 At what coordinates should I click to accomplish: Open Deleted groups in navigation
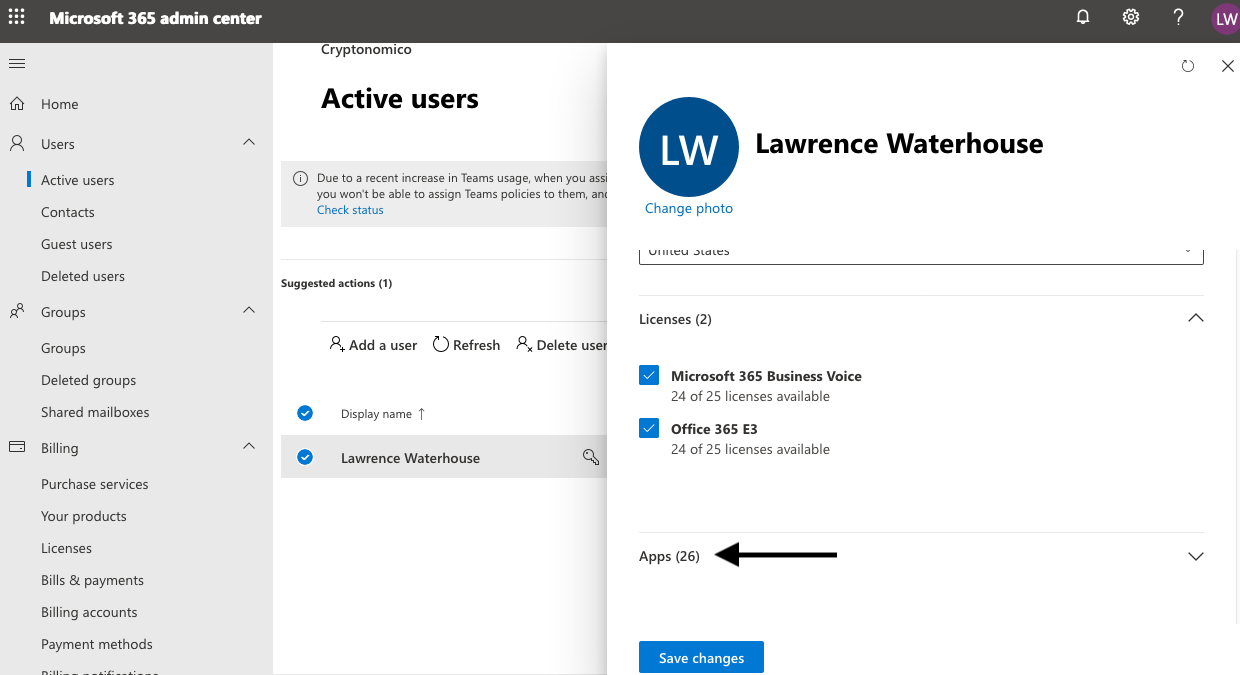coord(88,380)
